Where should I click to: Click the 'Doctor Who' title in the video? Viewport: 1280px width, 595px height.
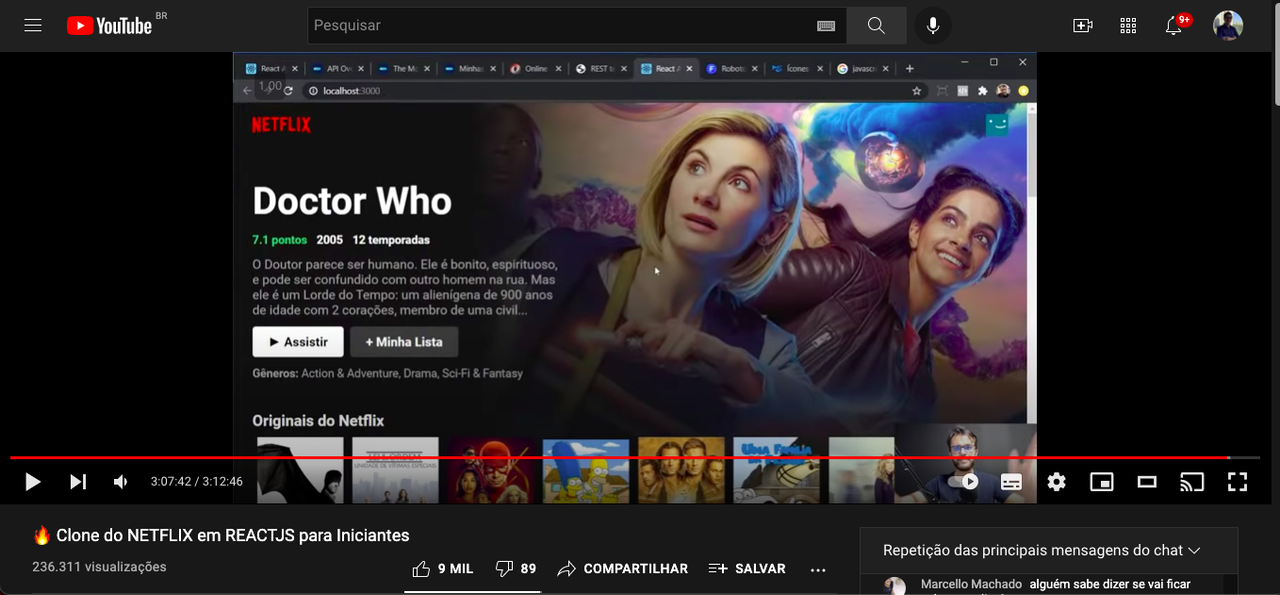[352, 202]
